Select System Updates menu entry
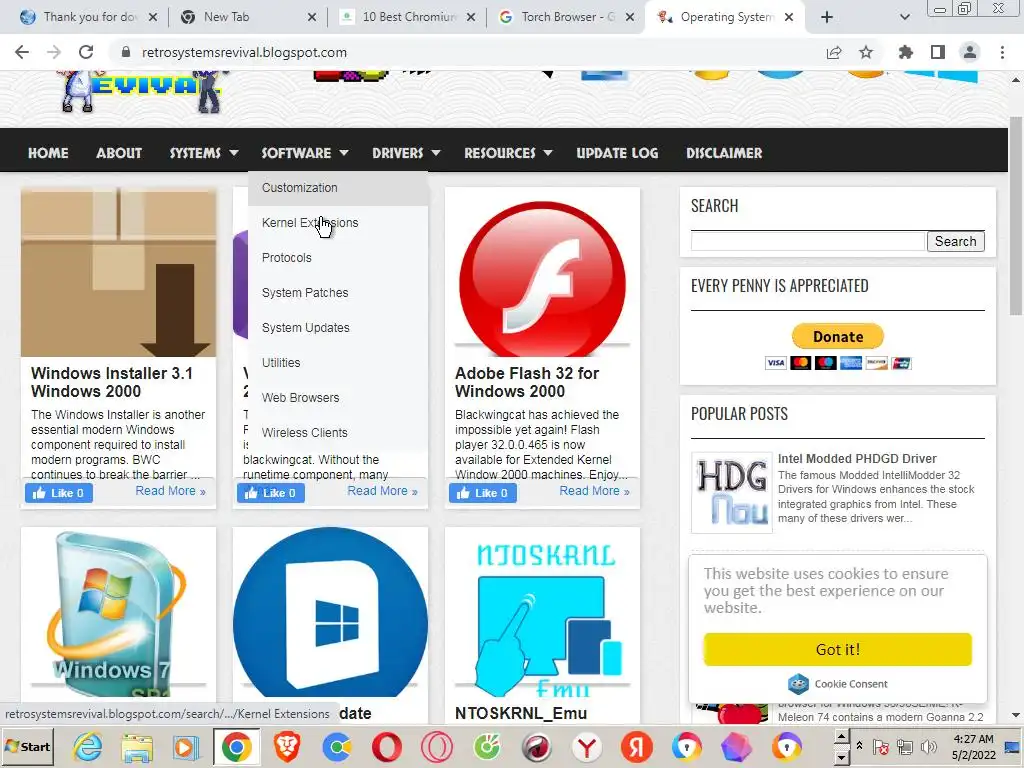This screenshot has height=768, width=1024. point(338,328)
